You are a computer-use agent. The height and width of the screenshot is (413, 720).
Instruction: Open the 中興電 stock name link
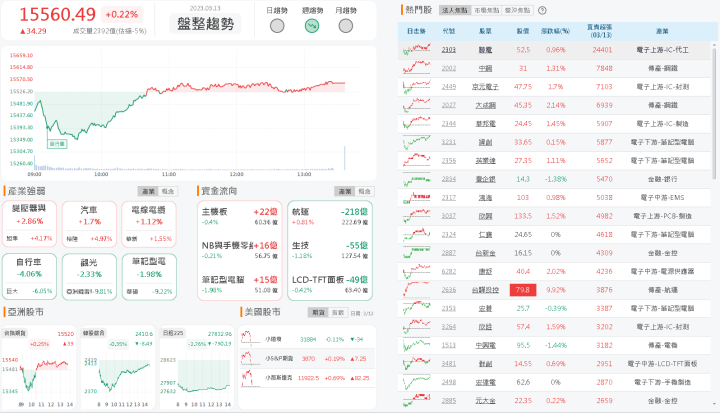pyautogui.click(x=485, y=345)
